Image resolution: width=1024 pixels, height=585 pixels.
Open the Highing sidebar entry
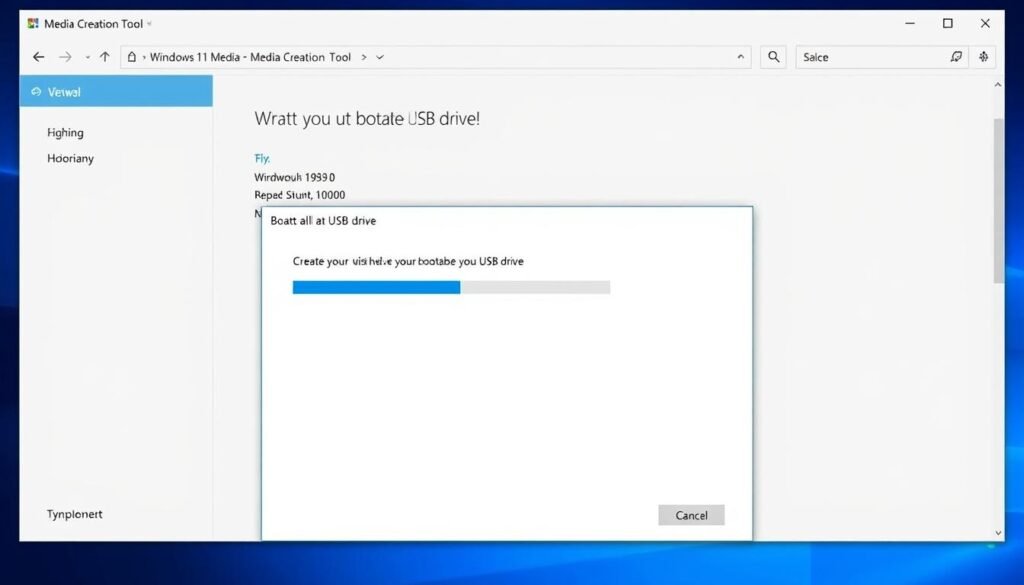pyautogui.click(x=65, y=133)
